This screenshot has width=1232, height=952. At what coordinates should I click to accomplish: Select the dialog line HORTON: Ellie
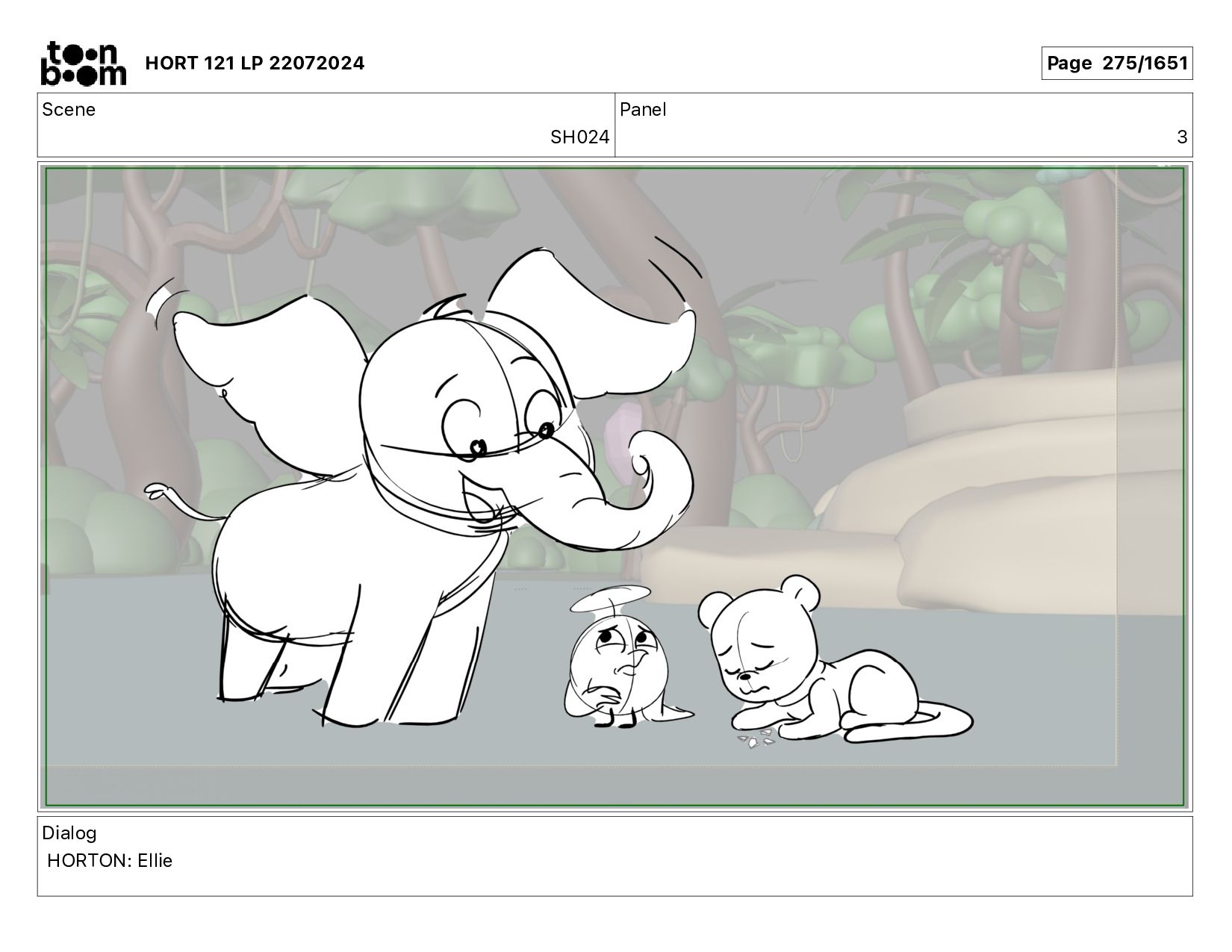110,861
